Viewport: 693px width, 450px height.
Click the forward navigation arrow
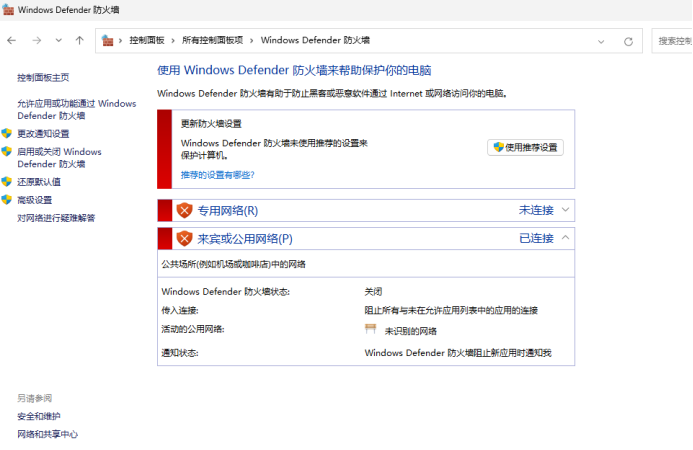point(36,41)
